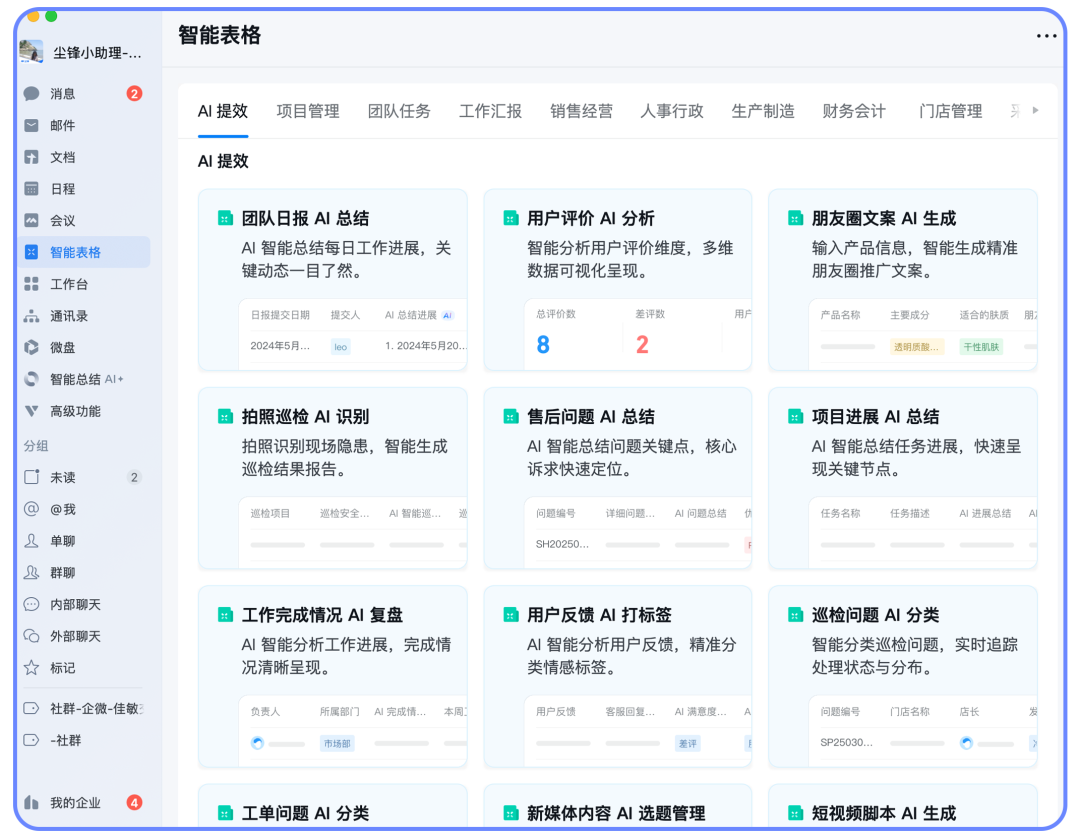This screenshot has height=838, width=1080.
Task: Open the 朋友圈文案 AI 生成 template
Action: (x=883, y=218)
